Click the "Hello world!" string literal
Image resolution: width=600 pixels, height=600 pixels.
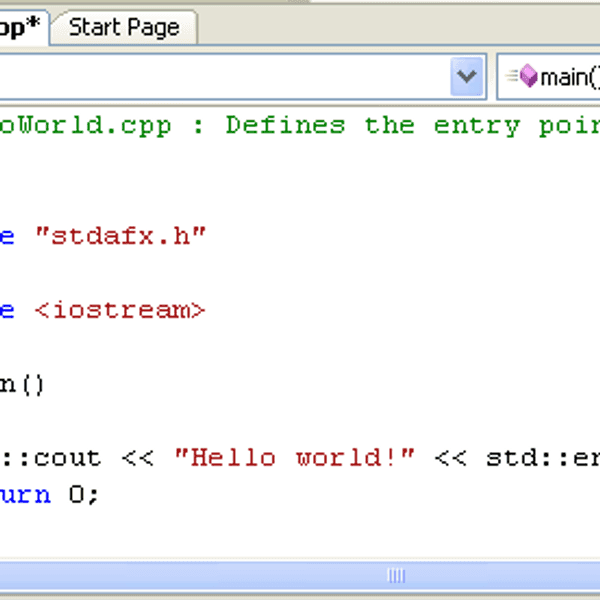coord(294,458)
